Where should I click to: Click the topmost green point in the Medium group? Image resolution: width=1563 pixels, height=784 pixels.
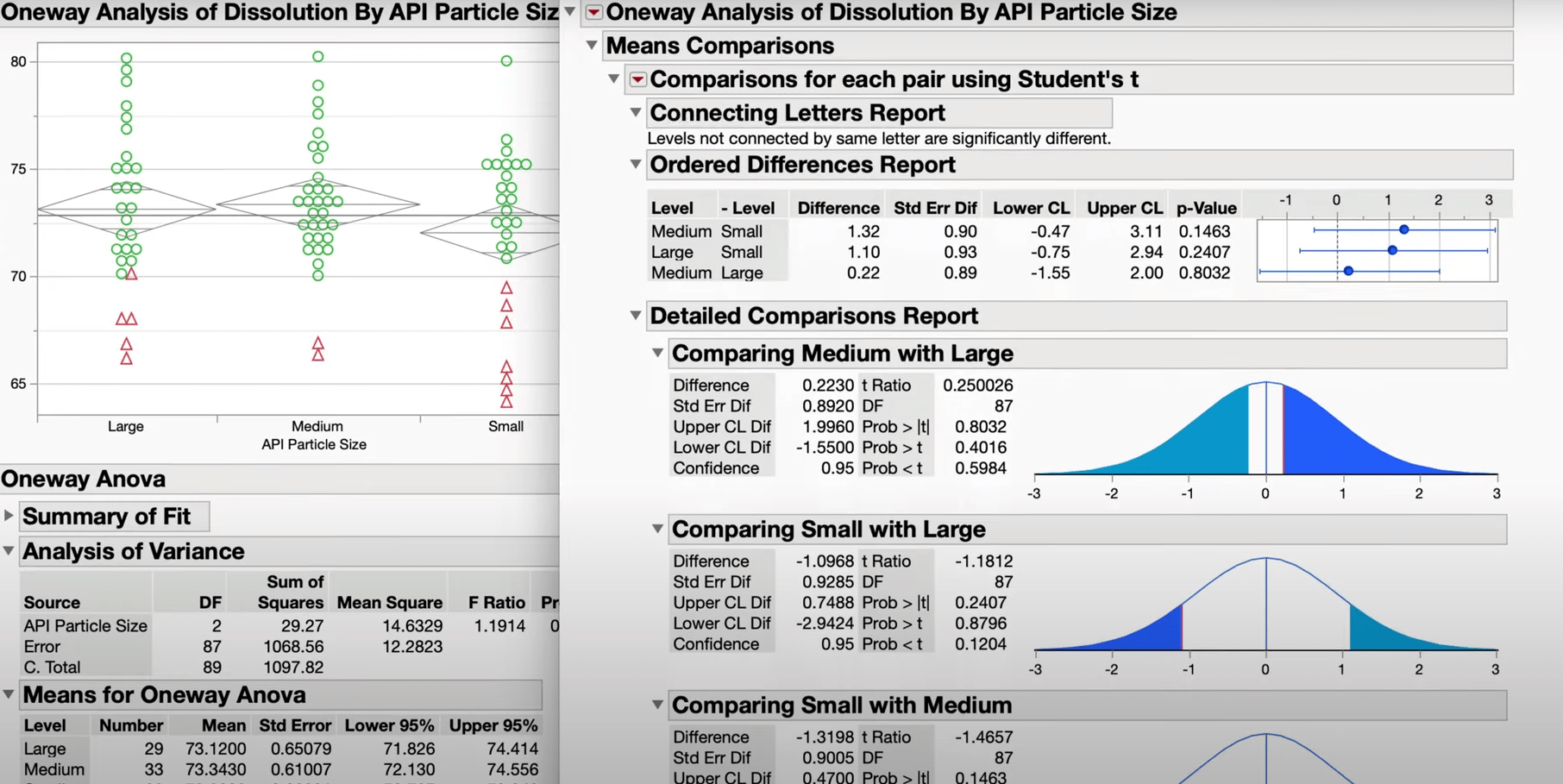coord(318,57)
